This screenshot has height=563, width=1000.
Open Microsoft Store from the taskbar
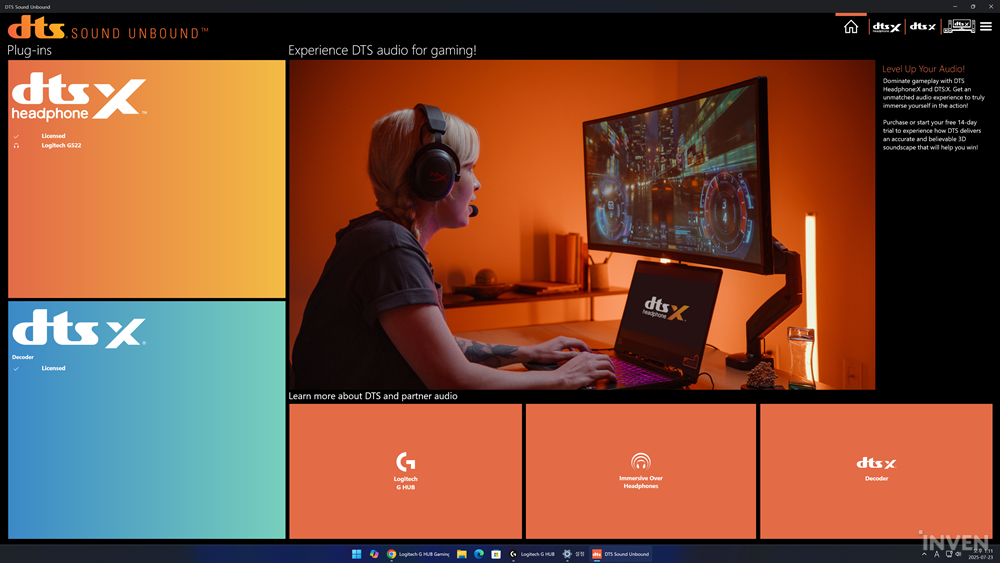(496, 554)
